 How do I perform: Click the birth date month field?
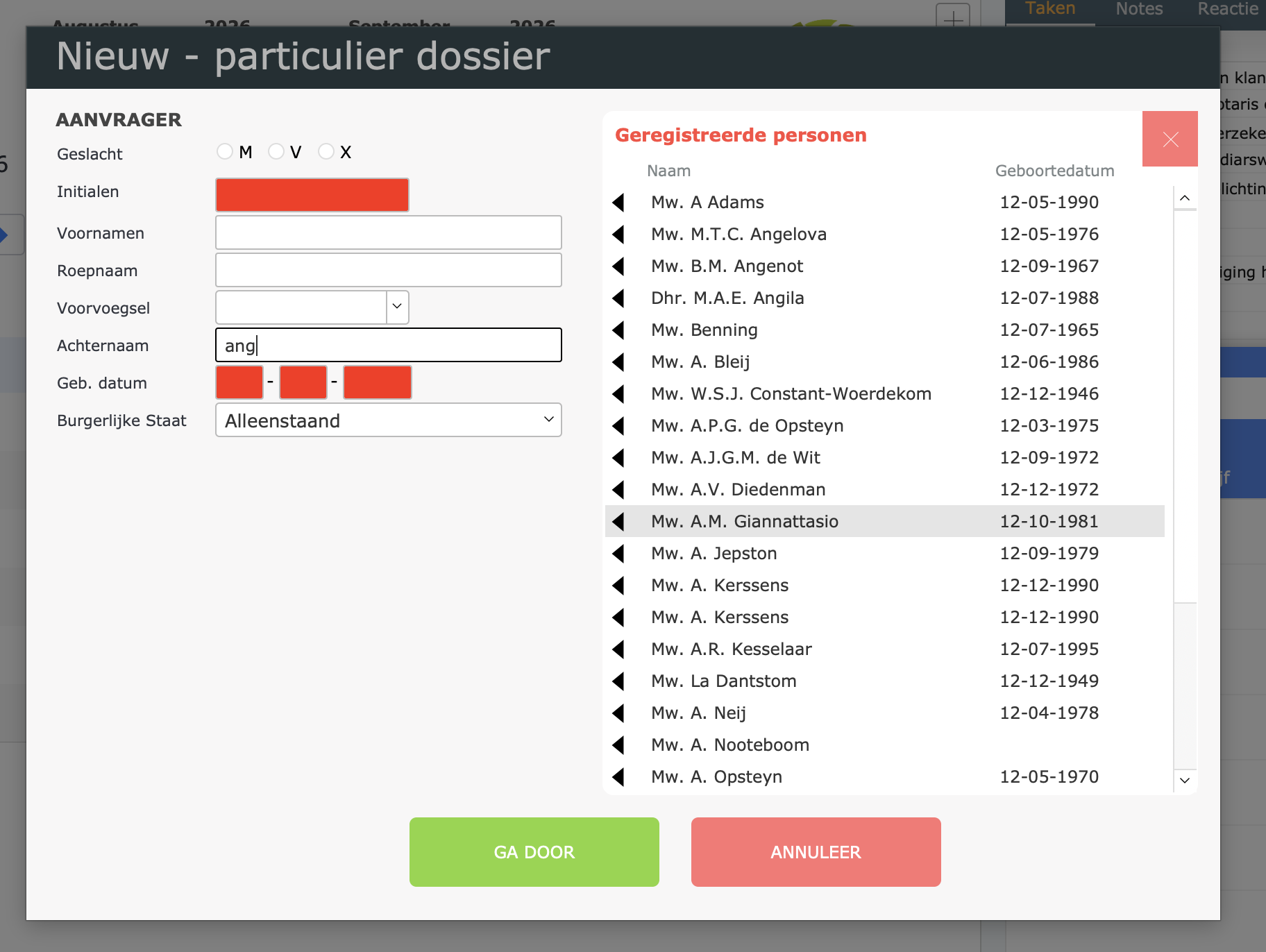click(x=303, y=382)
